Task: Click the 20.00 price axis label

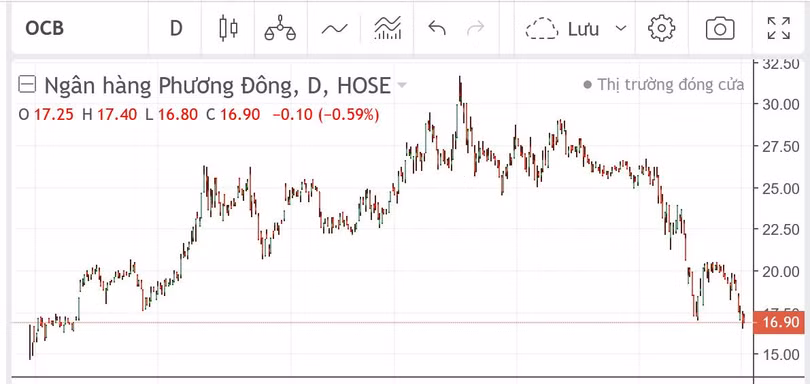Action: click(x=782, y=271)
